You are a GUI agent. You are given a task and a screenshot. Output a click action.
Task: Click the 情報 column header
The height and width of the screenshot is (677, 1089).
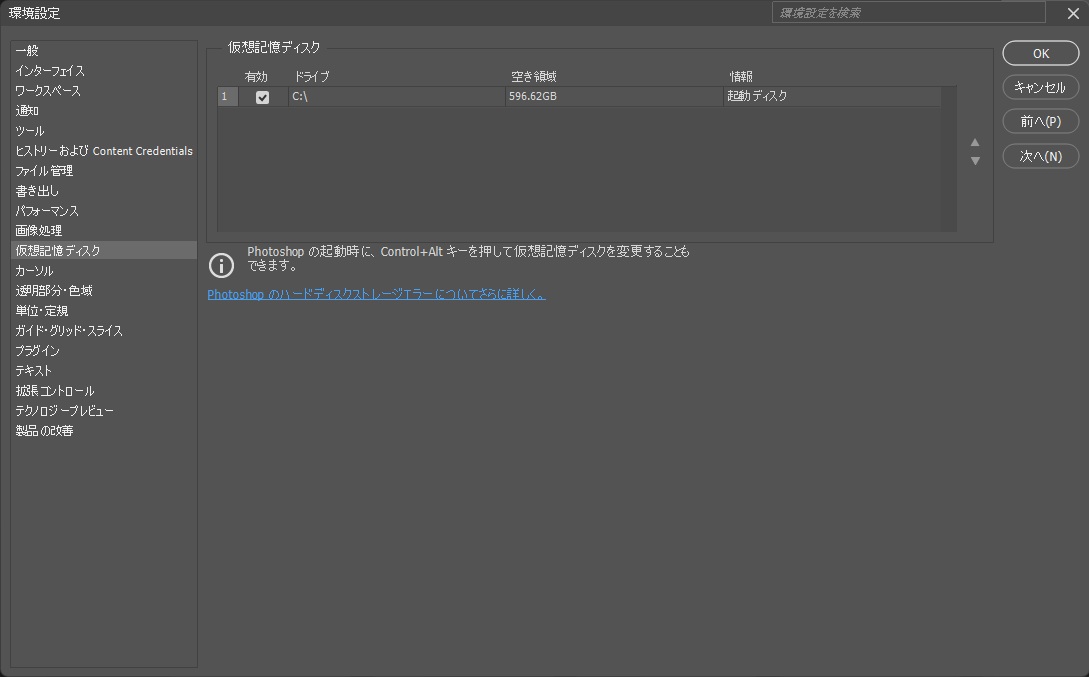tap(740, 76)
